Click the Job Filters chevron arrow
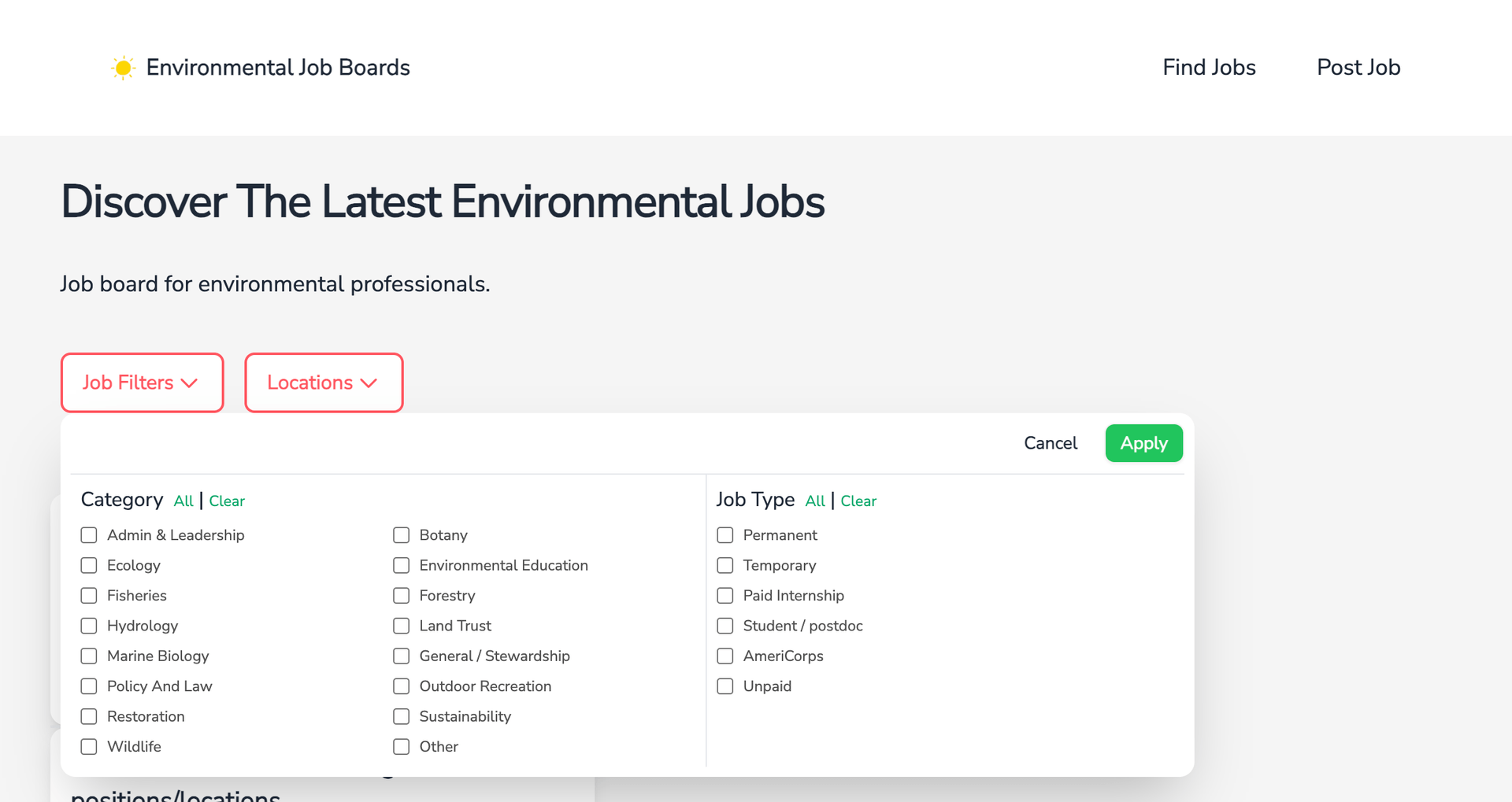Viewport: 1512px width, 802px height. tap(189, 383)
